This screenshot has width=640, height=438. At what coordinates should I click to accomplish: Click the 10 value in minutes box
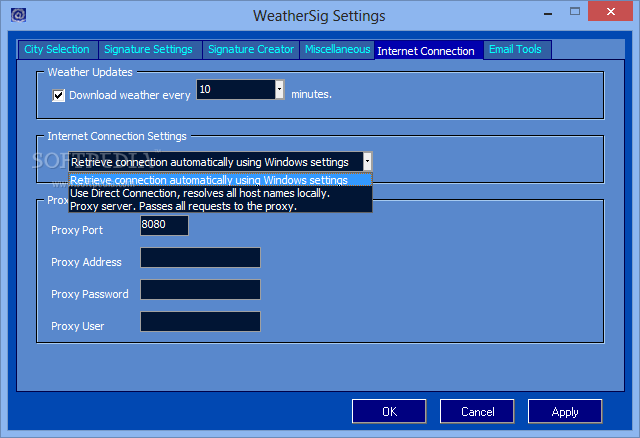tap(205, 89)
